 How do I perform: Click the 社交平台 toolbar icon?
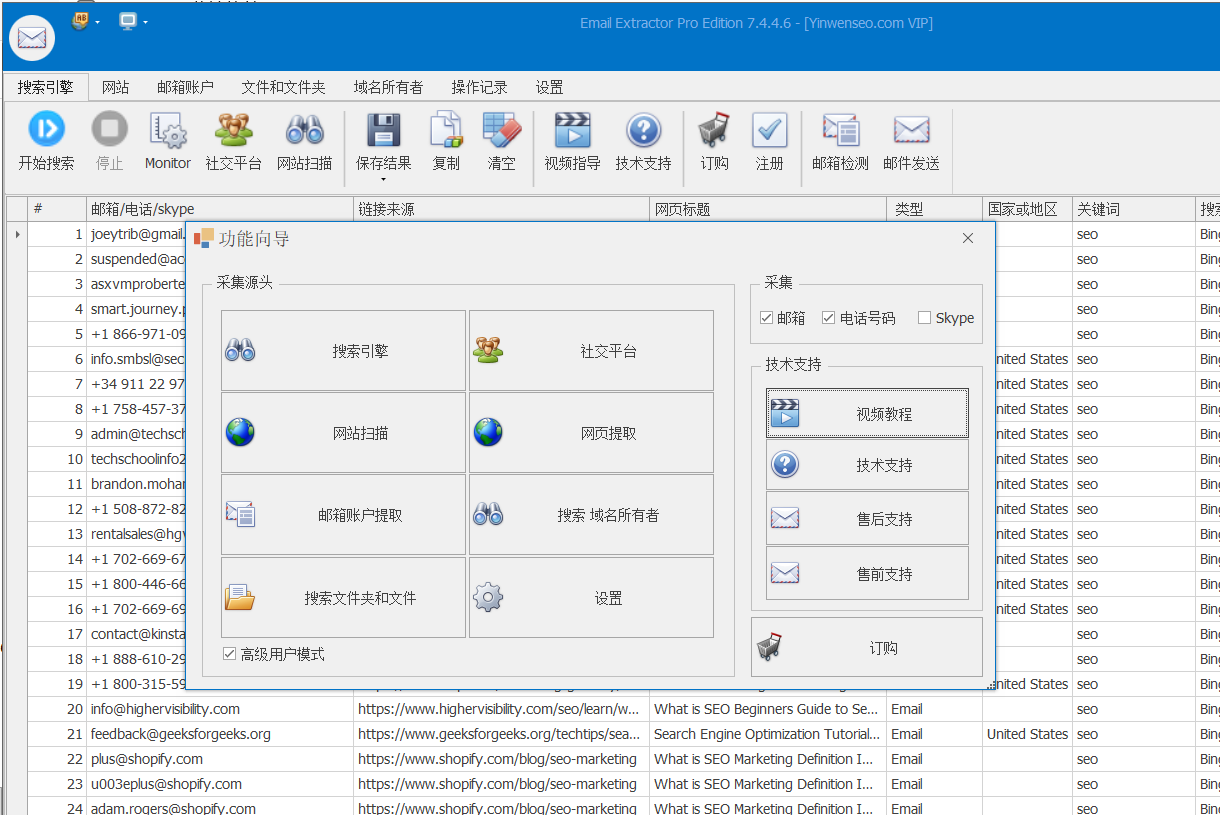(x=233, y=130)
